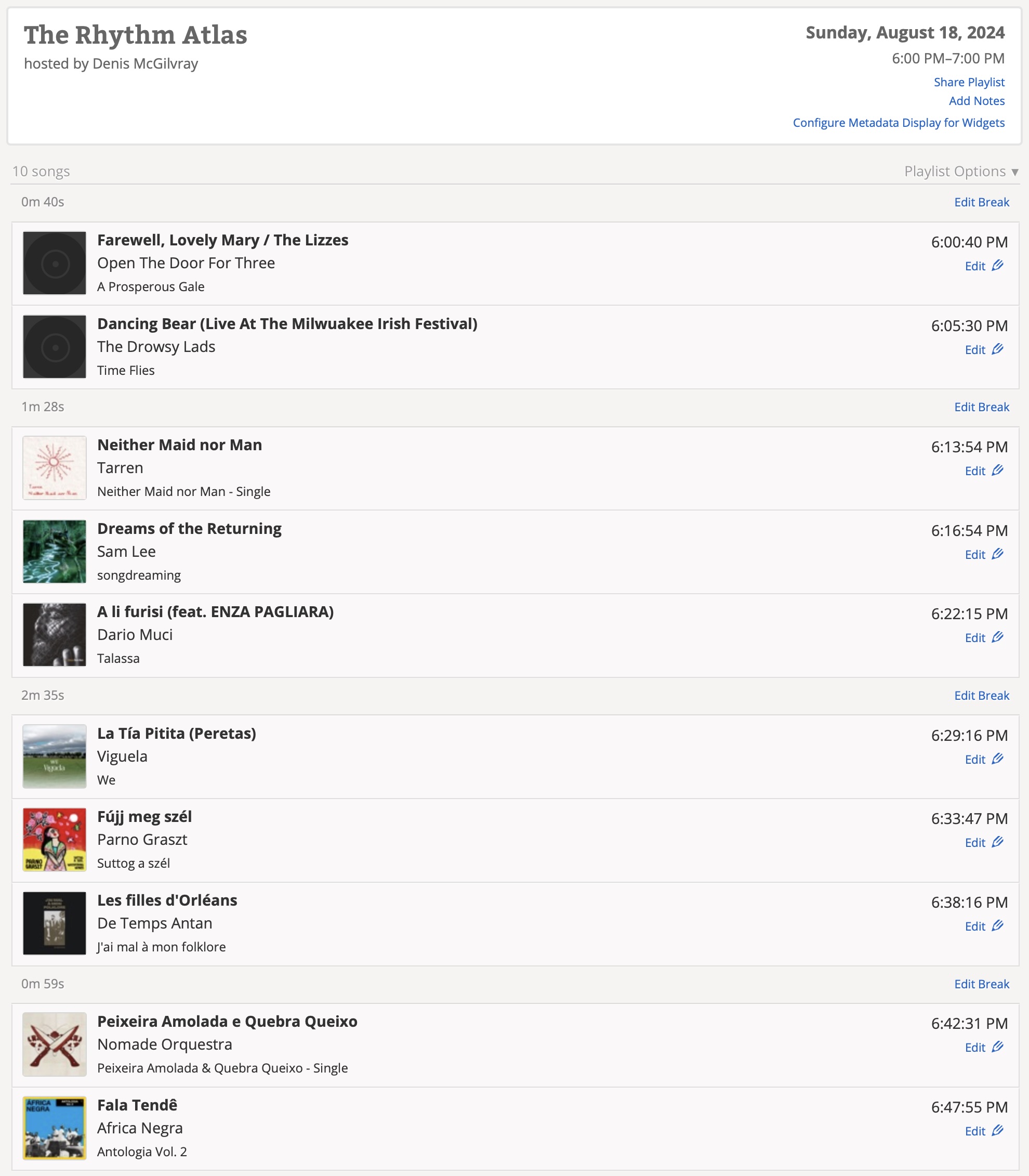Click the Share Playlist link
1029x1176 pixels.
click(x=969, y=82)
